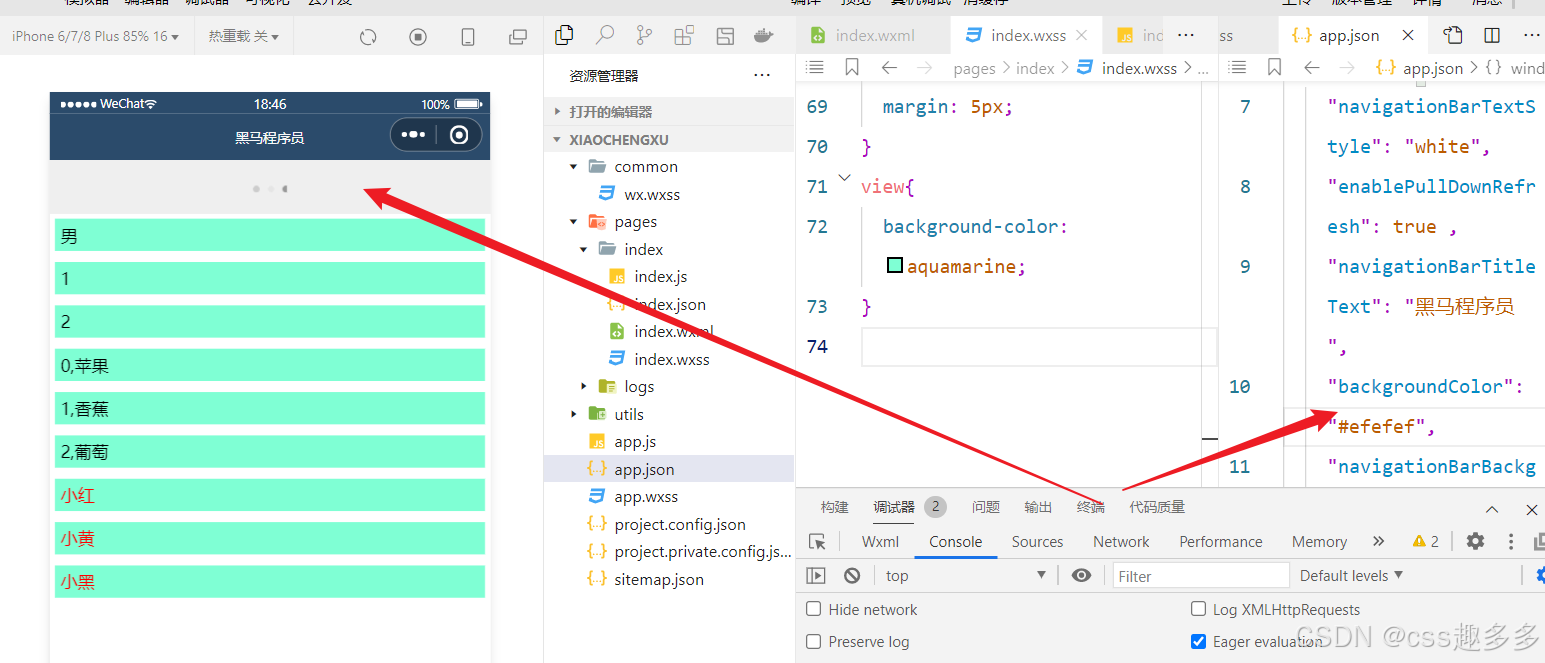This screenshot has height=663, width=1545.
Task: Open the Performance devtools tab
Action: [1221, 542]
